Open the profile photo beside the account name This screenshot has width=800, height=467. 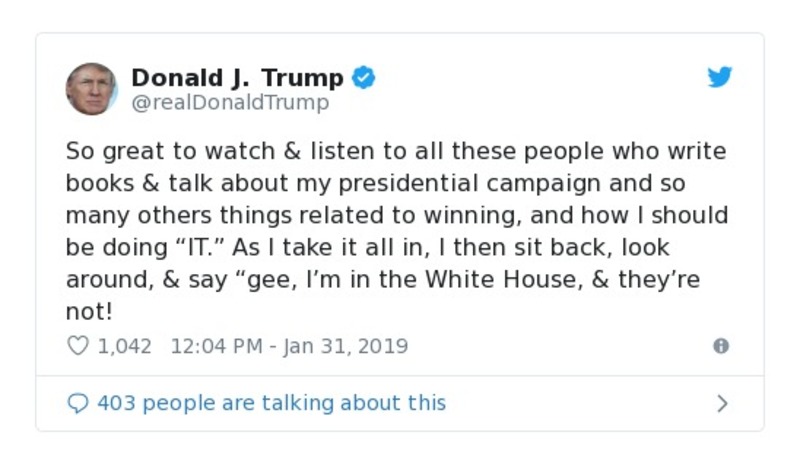(x=91, y=89)
